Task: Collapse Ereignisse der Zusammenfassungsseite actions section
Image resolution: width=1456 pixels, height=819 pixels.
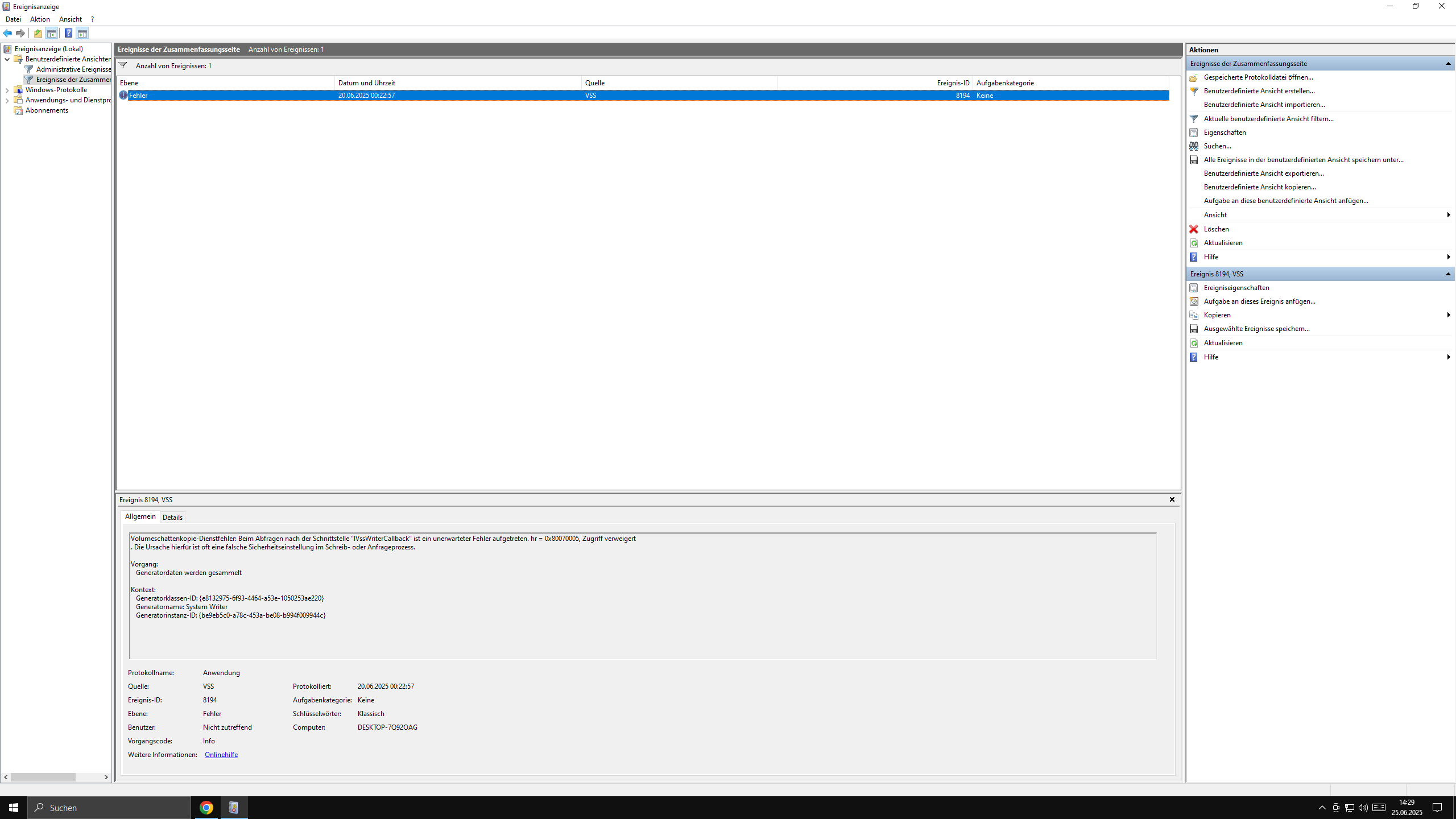Action: point(1448,64)
